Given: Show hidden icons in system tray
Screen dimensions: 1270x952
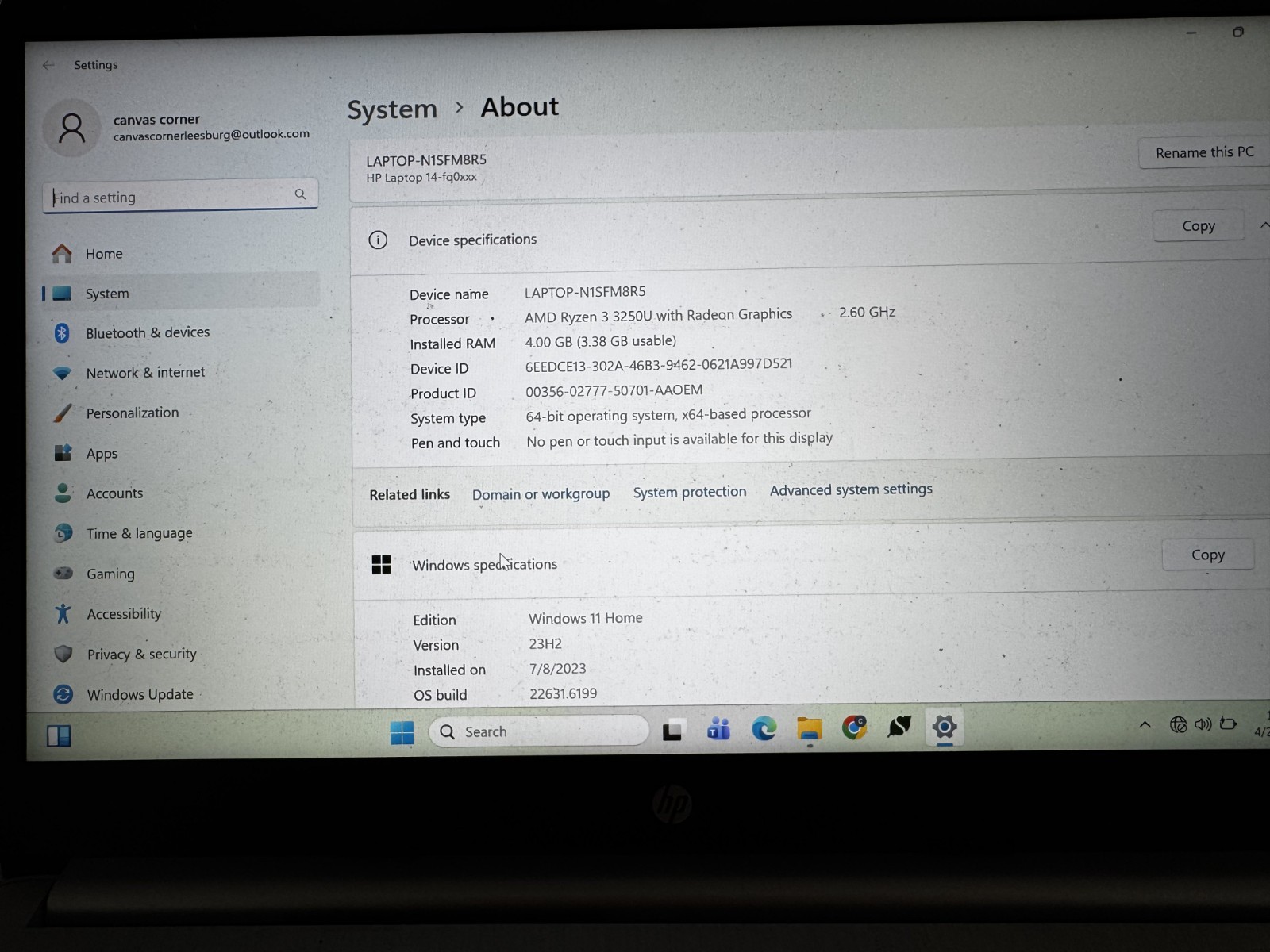Looking at the screenshot, I should click(1145, 724).
